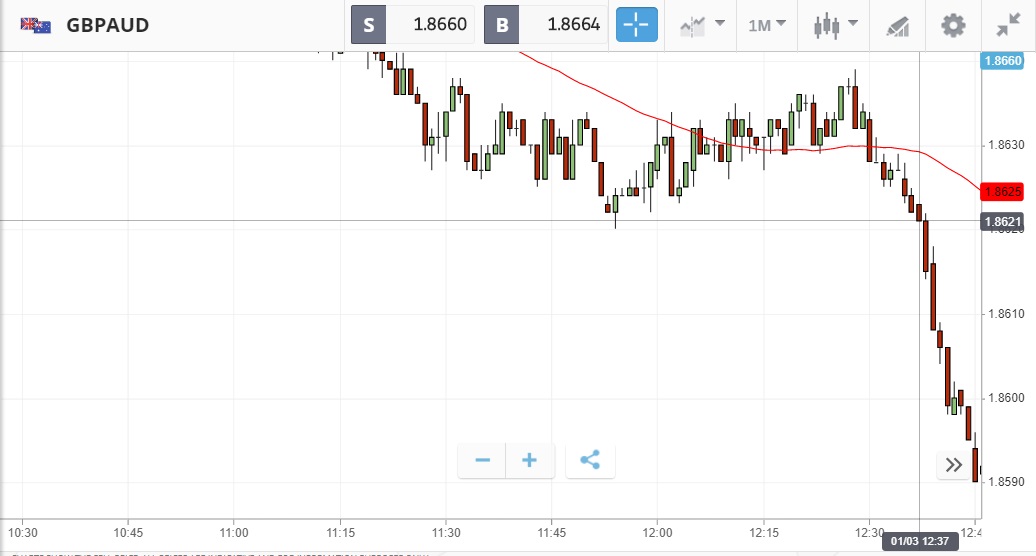Click the blue 1.8660 current price label
1036x556 pixels.
click(x=1002, y=61)
